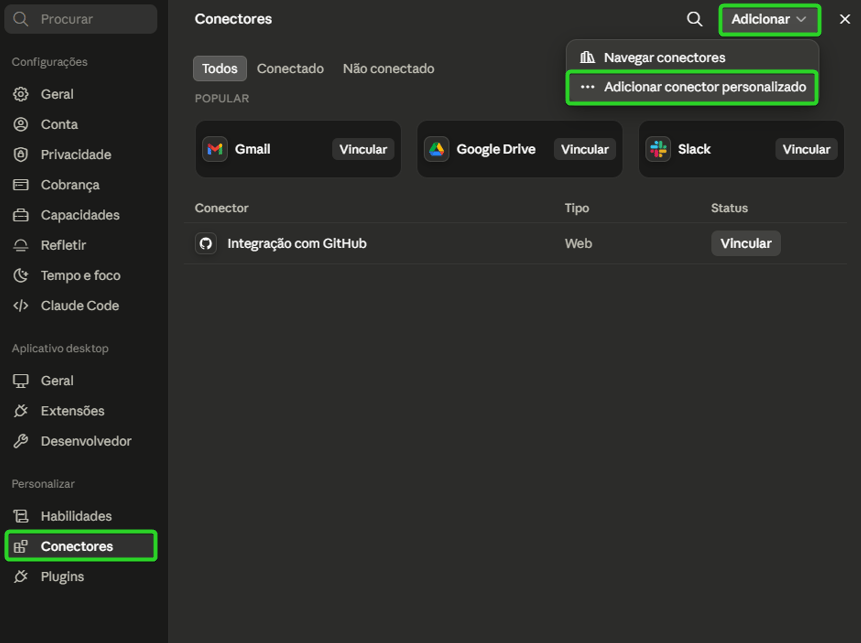Open Extensões settings
The image size is (861, 643).
point(81,411)
